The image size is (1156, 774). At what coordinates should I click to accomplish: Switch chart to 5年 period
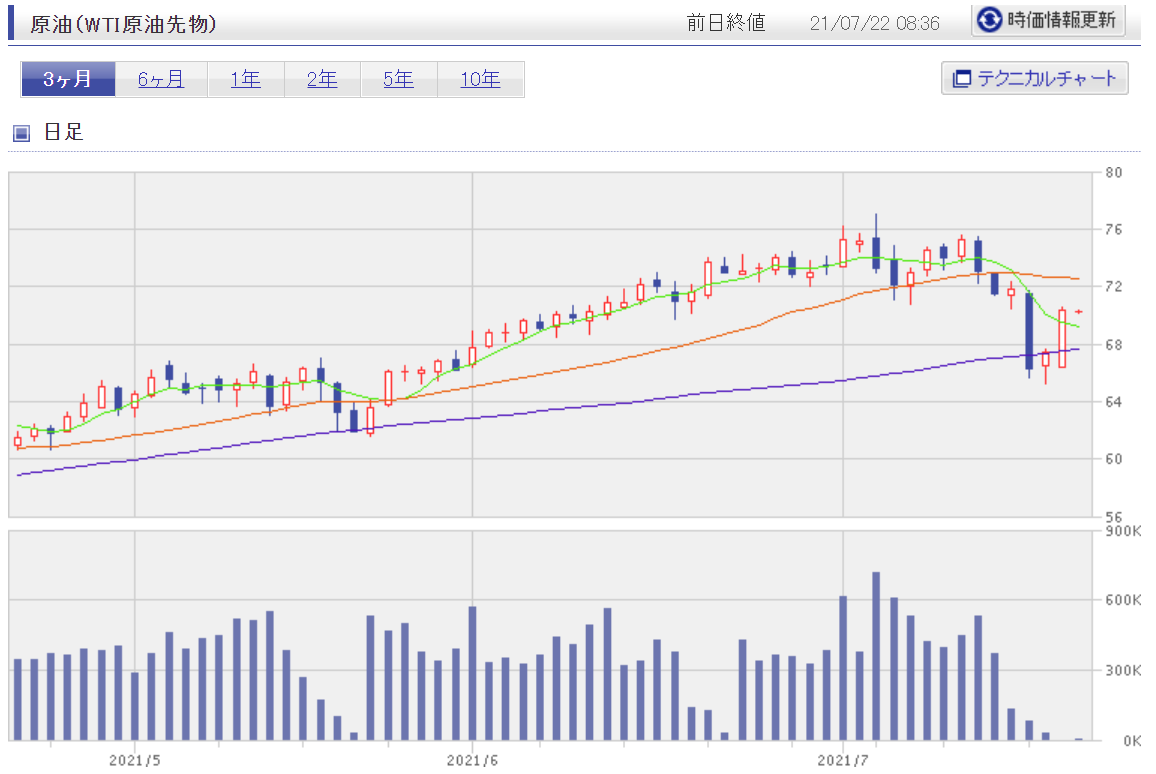[x=398, y=79]
